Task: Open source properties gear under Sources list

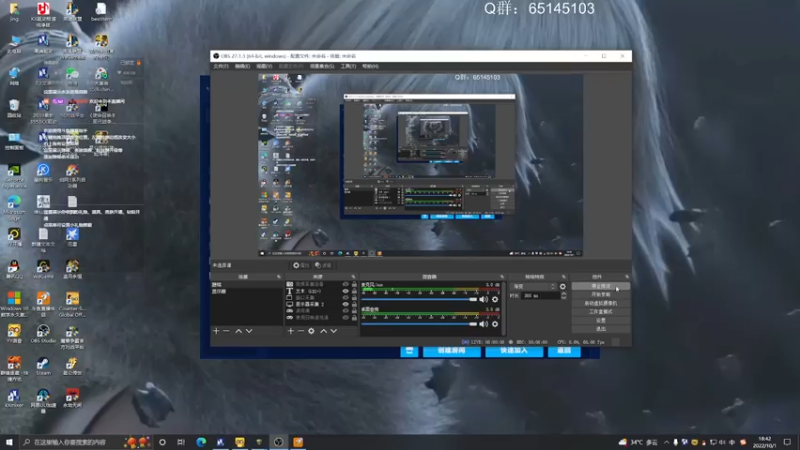Action: 311,331
